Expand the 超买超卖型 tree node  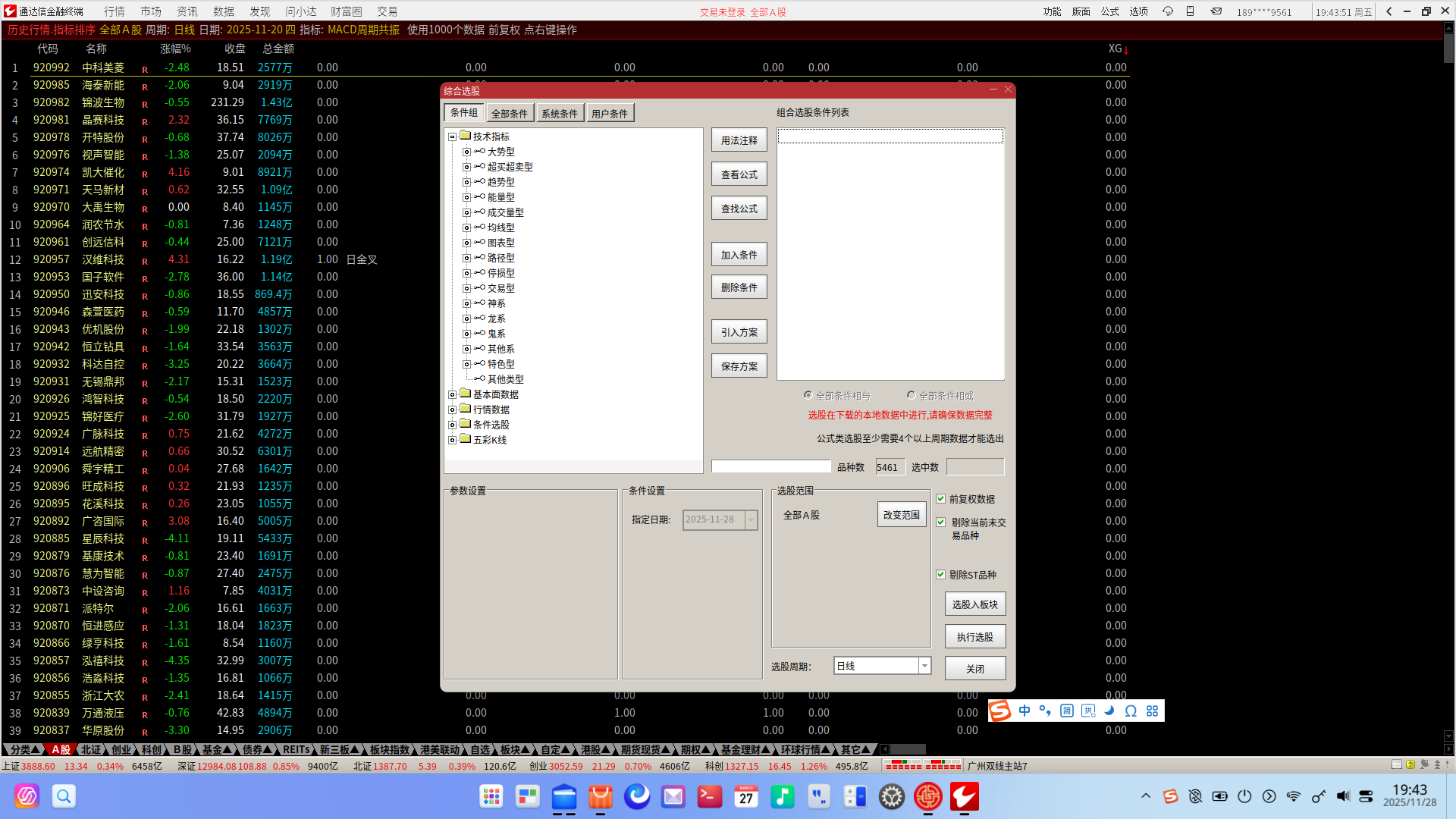[x=466, y=168]
